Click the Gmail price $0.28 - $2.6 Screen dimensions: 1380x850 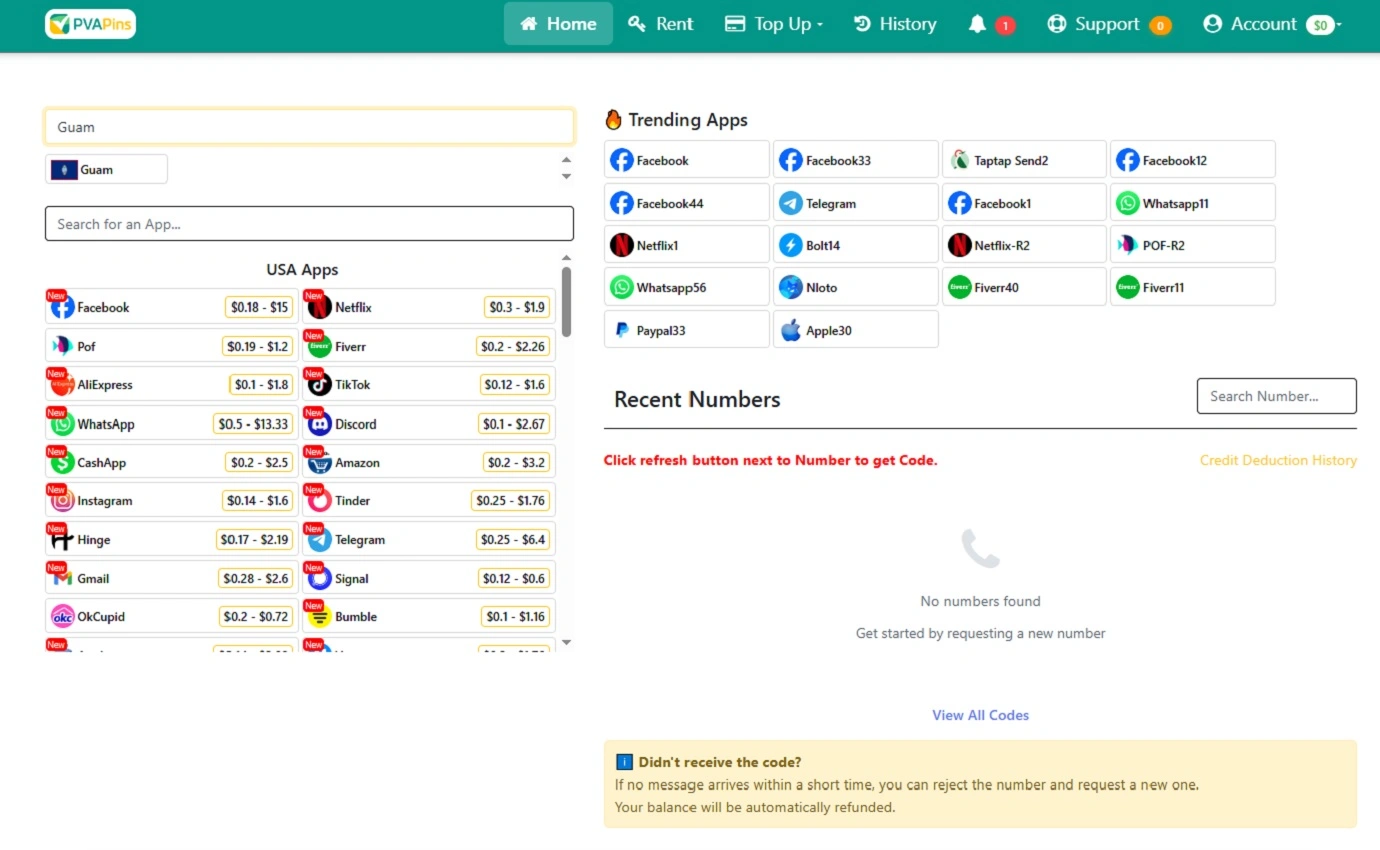(257, 578)
